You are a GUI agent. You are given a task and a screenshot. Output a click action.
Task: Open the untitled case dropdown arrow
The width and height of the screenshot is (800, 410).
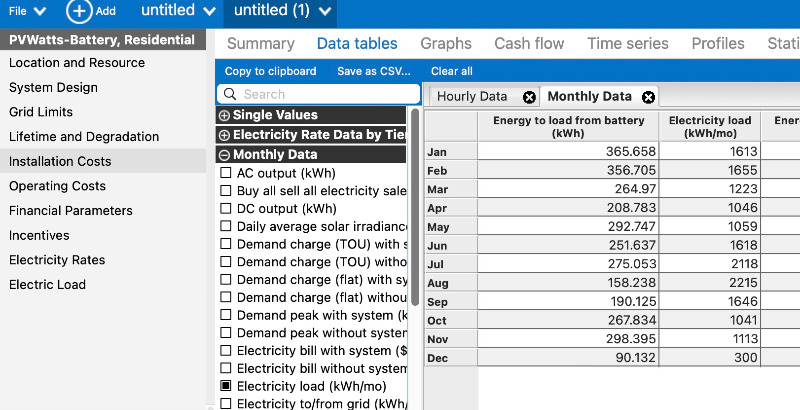208,11
